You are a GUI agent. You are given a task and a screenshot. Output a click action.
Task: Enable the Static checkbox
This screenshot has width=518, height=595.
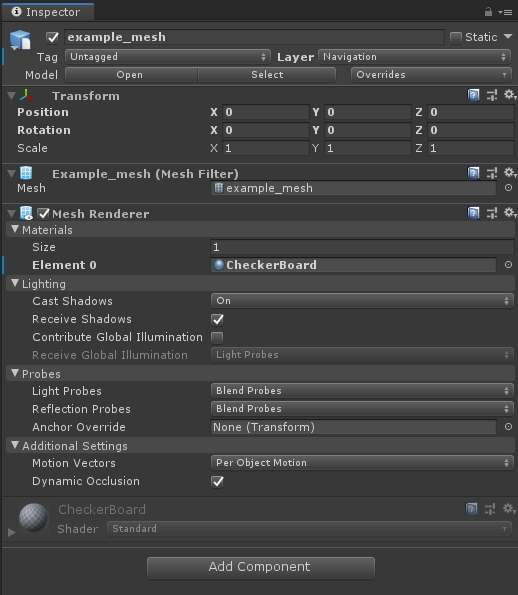pyautogui.click(x=455, y=37)
